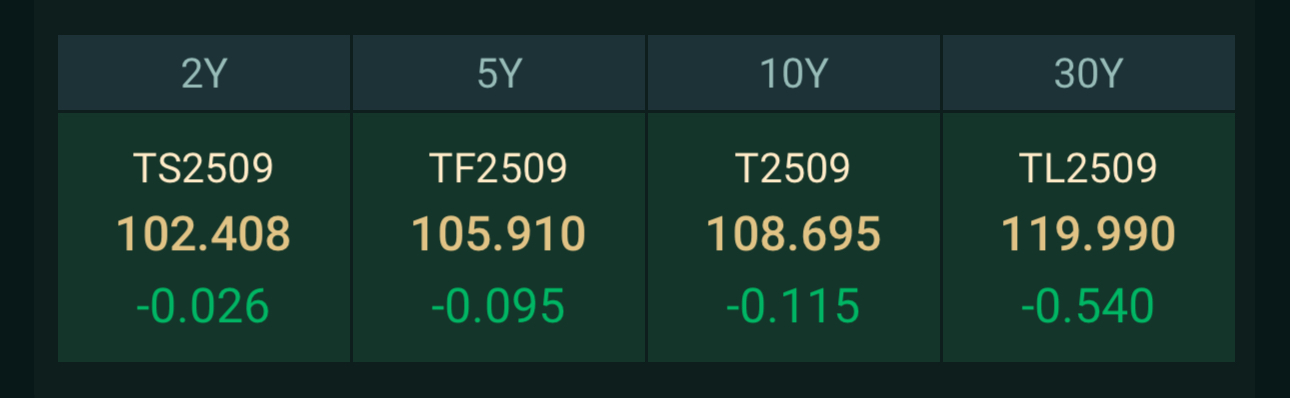
Task: Click the 119.990 price value
Action: [1089, 235]
